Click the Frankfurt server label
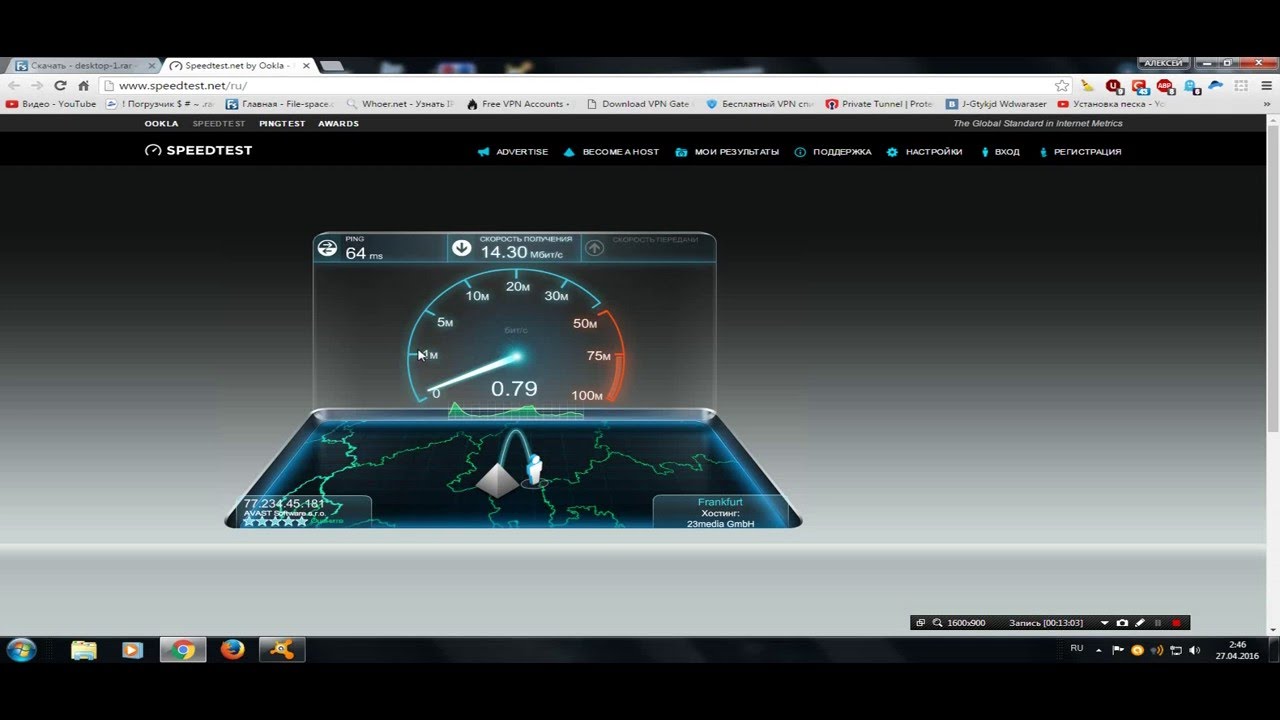The image size is (1280, 720). (720, 502)
